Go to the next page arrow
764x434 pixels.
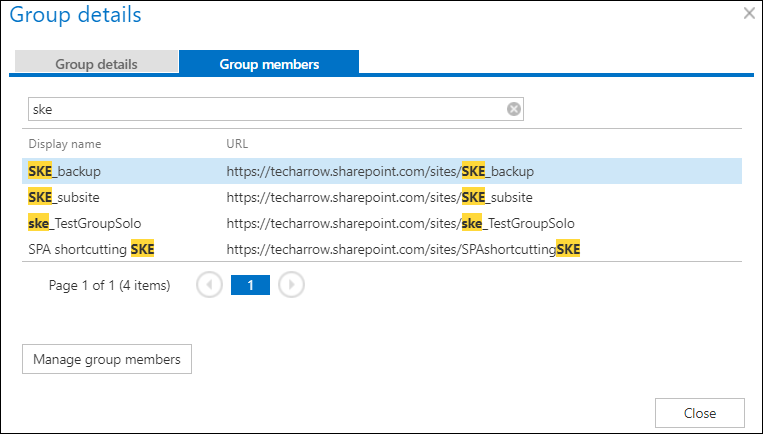tap(291, 285)
